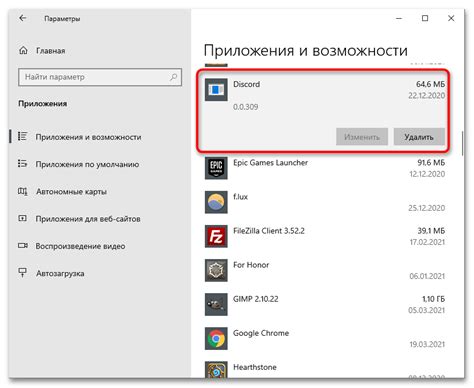
Task: Select the GIMP 2.10.22 entry
Action: pos(256,299)
